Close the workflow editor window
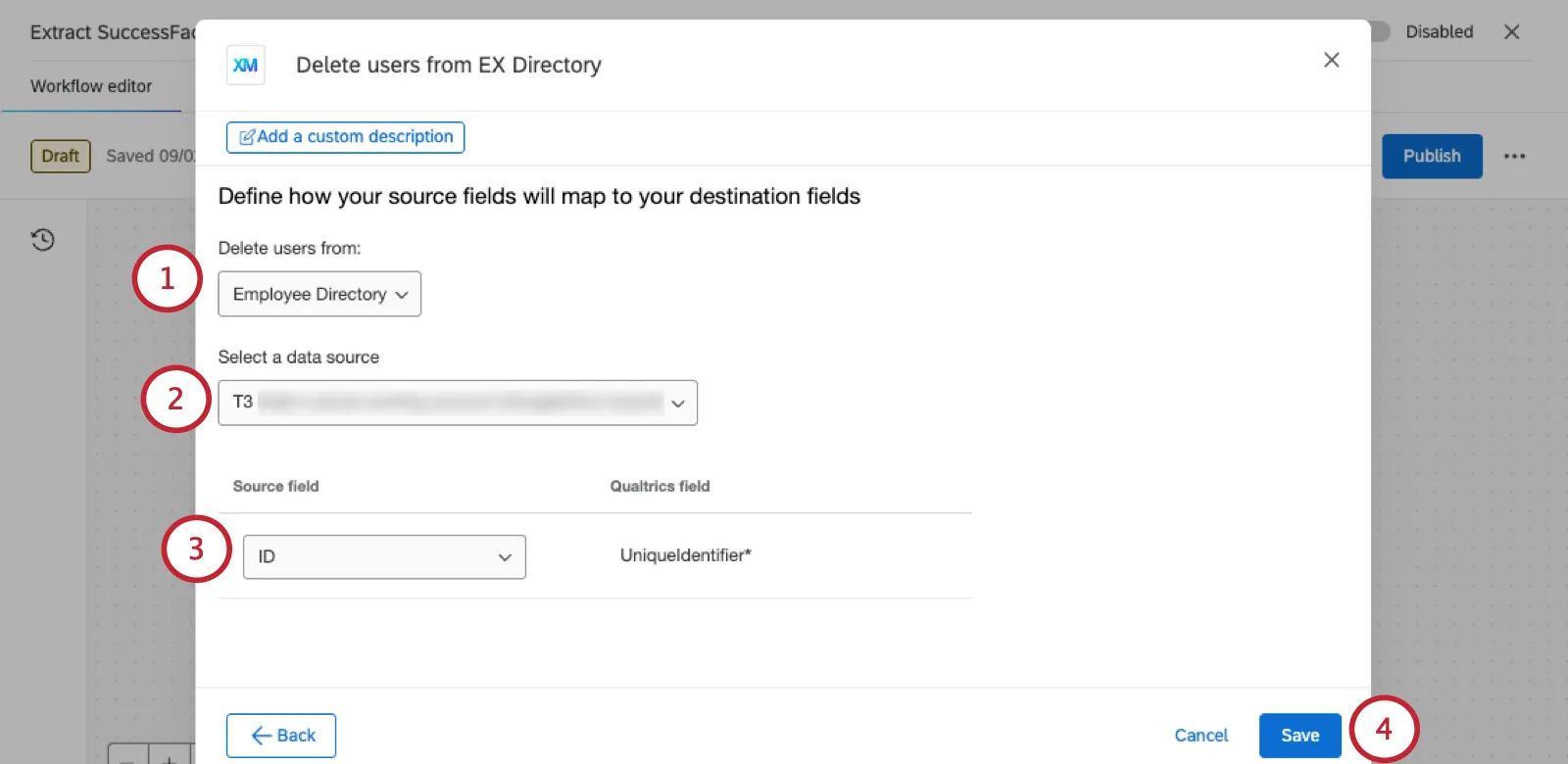Image resolution: width=1568 pixels, height=764 pixels. 1512,32
